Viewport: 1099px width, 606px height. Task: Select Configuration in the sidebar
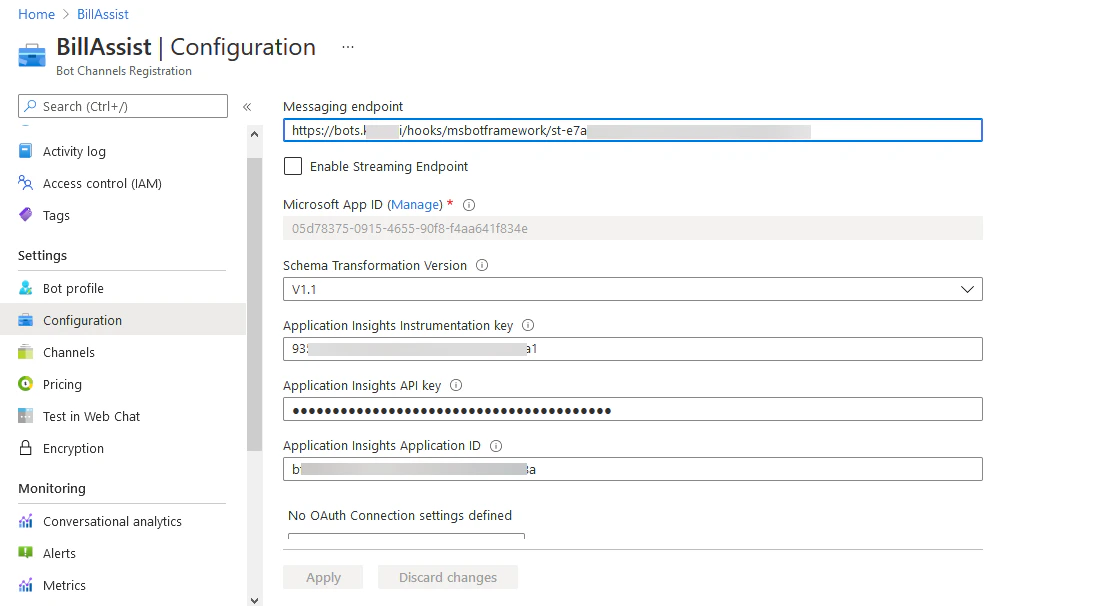[123, 320]
